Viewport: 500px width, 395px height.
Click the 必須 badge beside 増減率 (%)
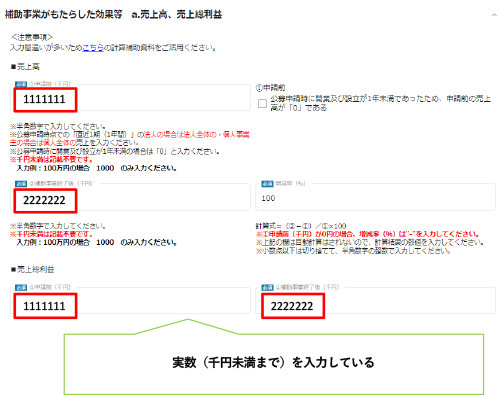click(x=267, y=184)
